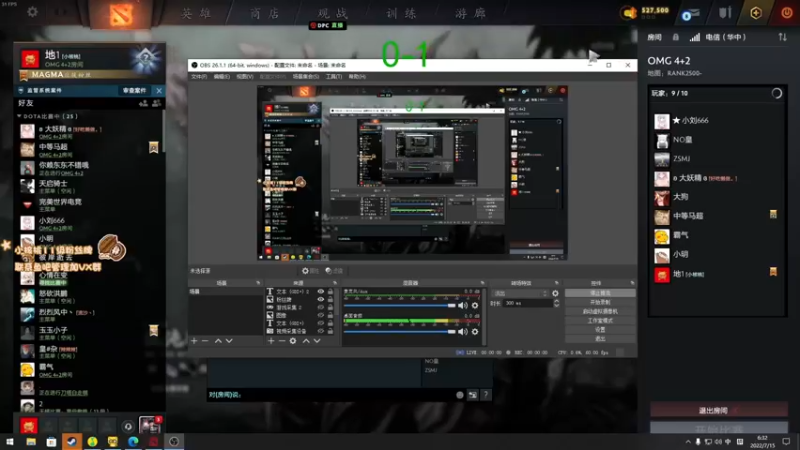Mute the desktop audio speaker icon
Viewport: 800px width, 450px height.
[x=462, y=332]
